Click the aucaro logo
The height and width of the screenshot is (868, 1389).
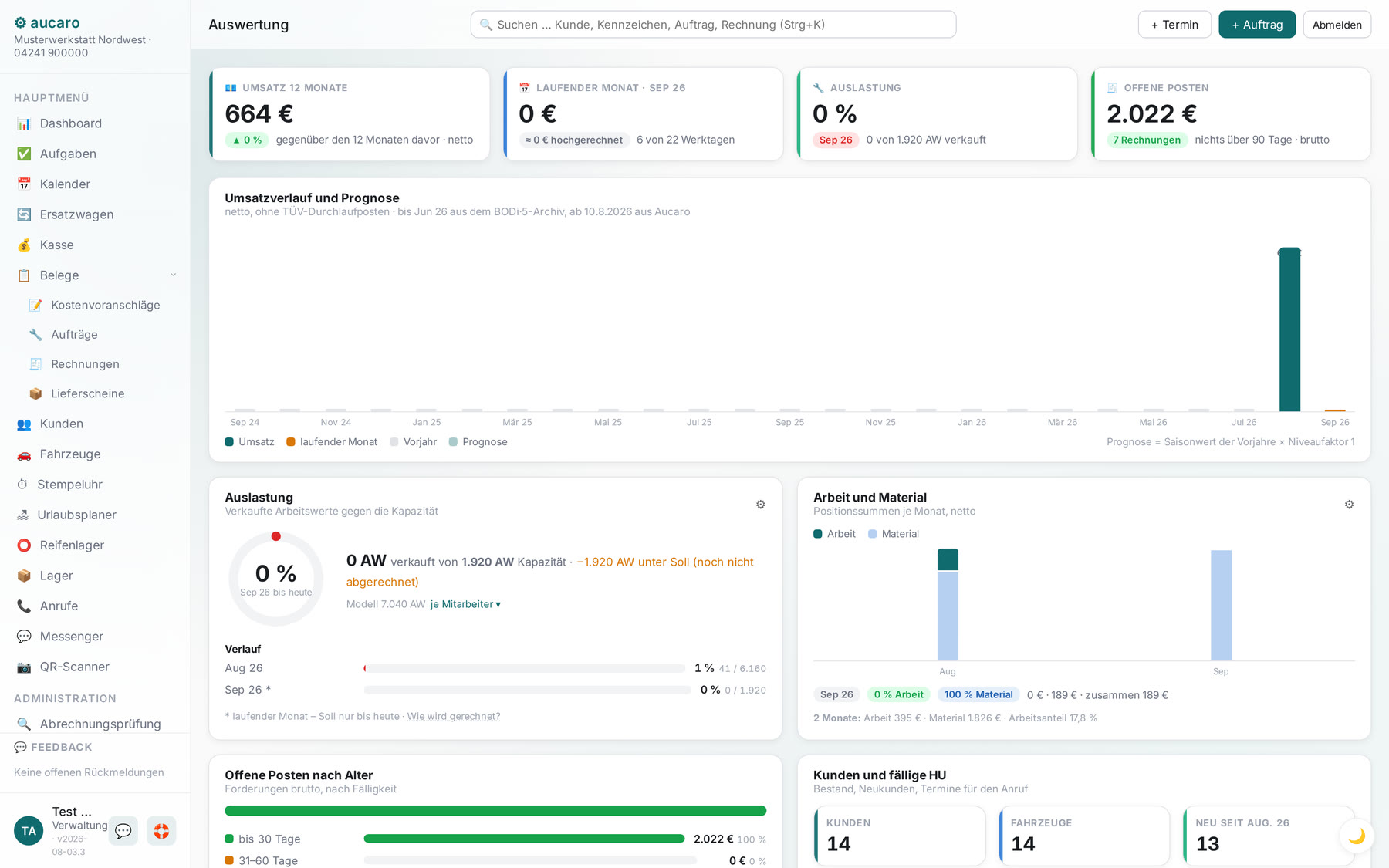[47, 22]
